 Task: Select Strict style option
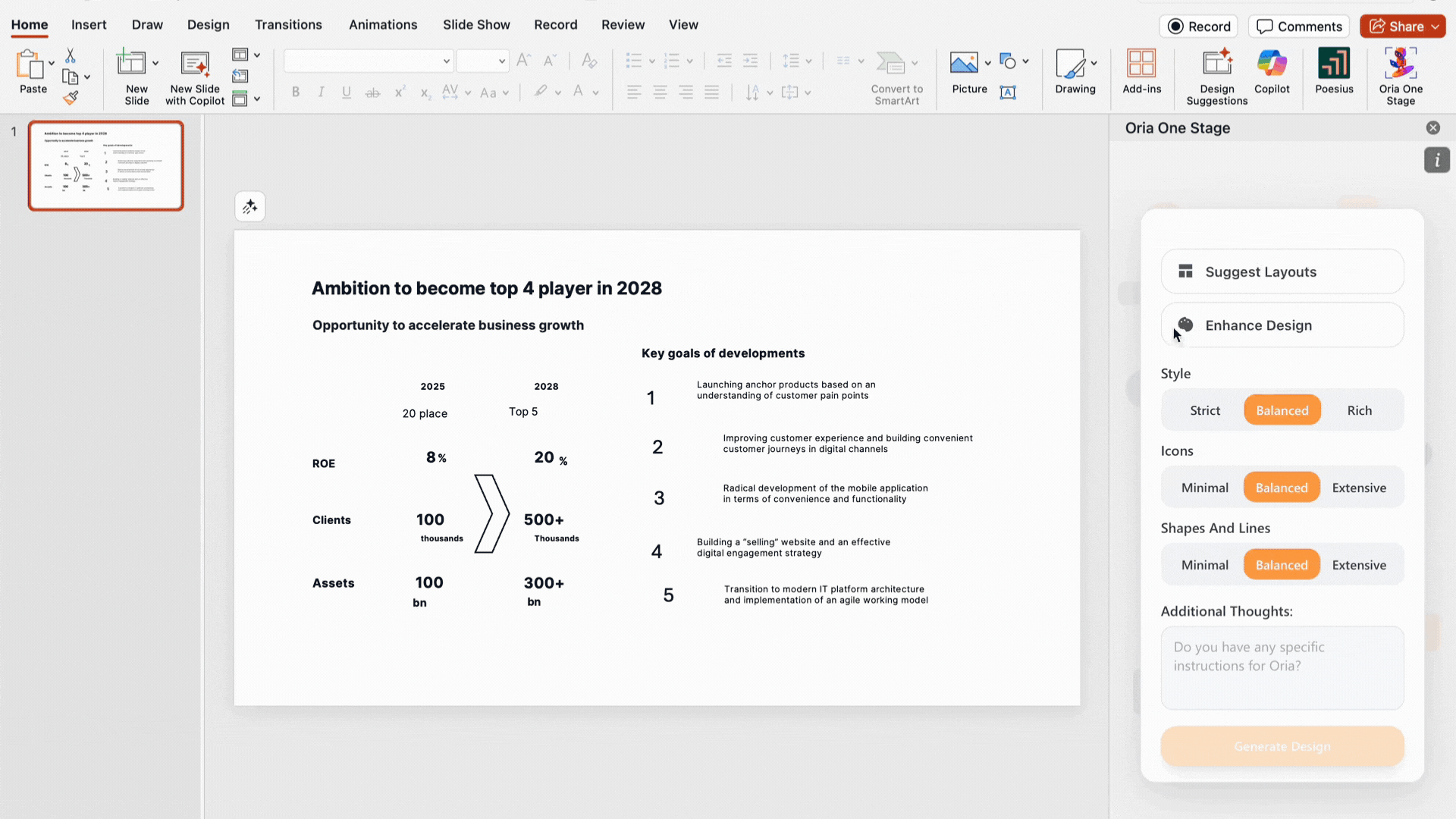[1204, 410]
